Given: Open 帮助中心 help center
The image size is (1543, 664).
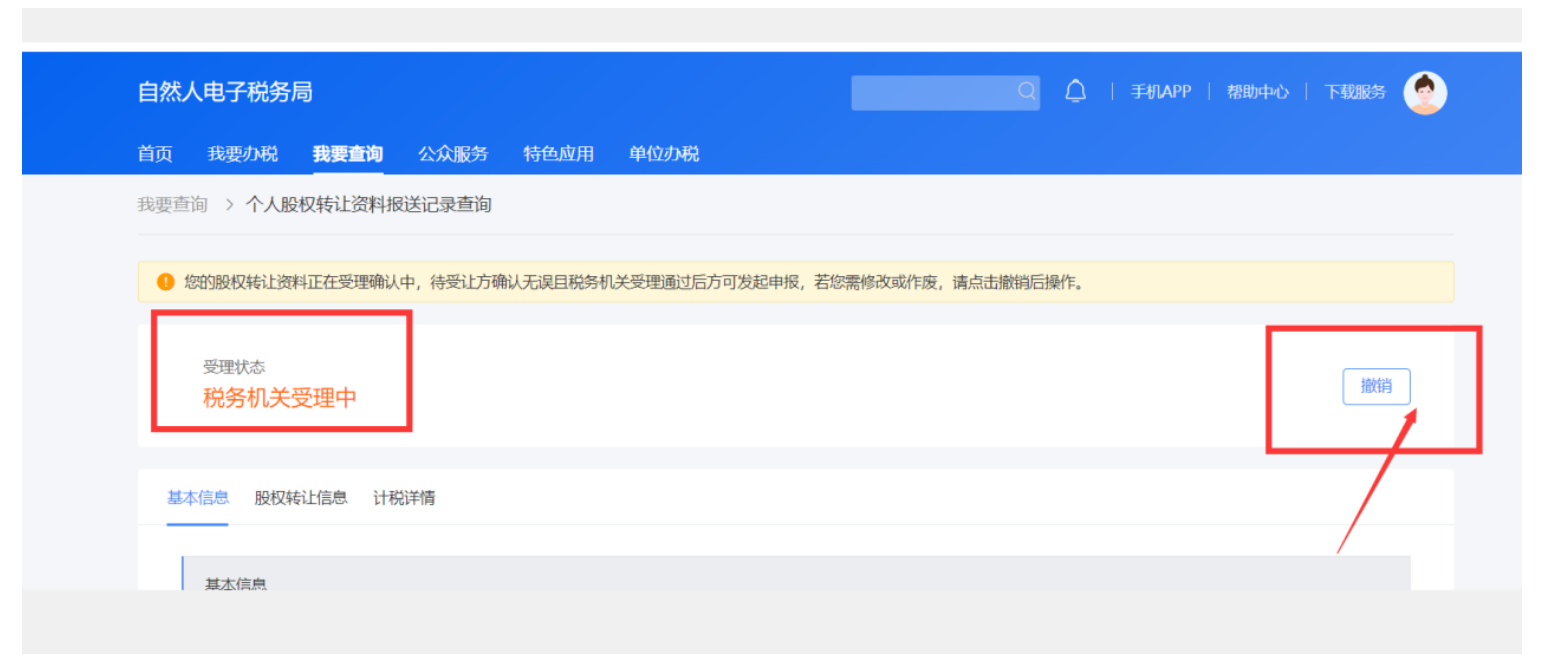Looking at the screenshot, I should (x=1258, y=92).
